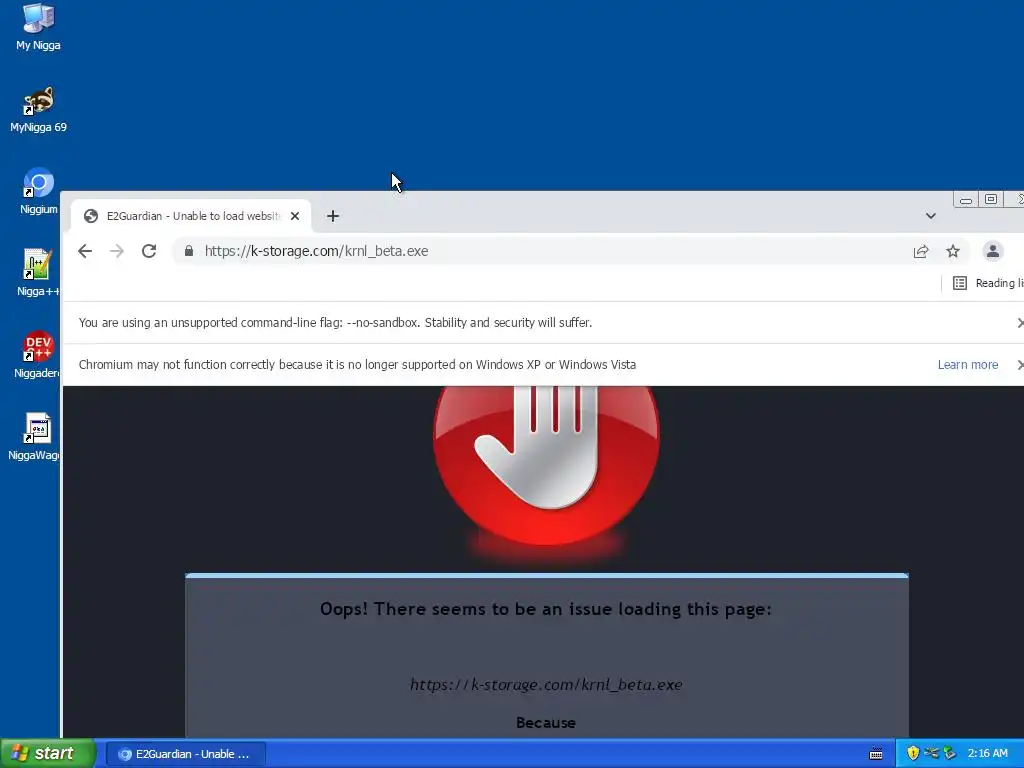Viewport: 1024px width, 768px height.
Task: Close the E2Guardian tab
Action: click(295, 216)
